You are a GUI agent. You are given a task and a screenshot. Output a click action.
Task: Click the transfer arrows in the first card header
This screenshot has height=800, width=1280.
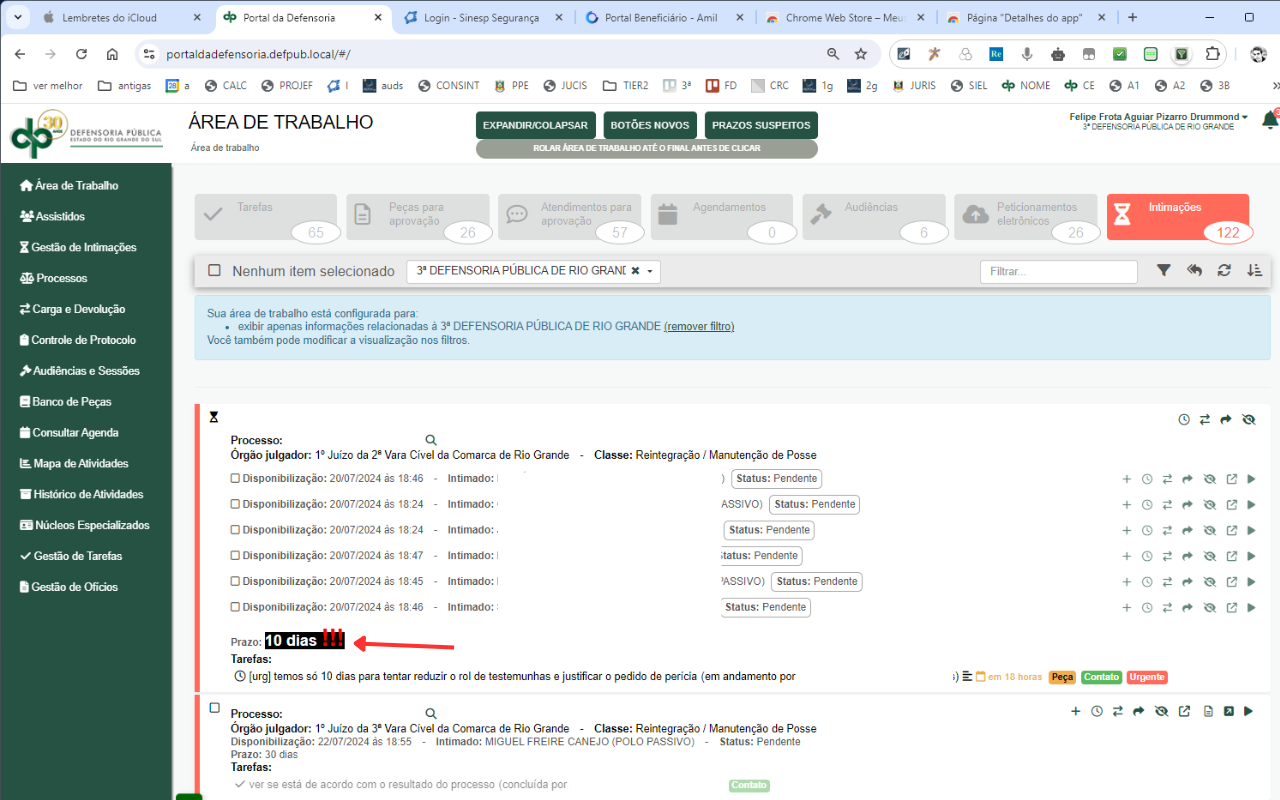(x=1205, y=420)
